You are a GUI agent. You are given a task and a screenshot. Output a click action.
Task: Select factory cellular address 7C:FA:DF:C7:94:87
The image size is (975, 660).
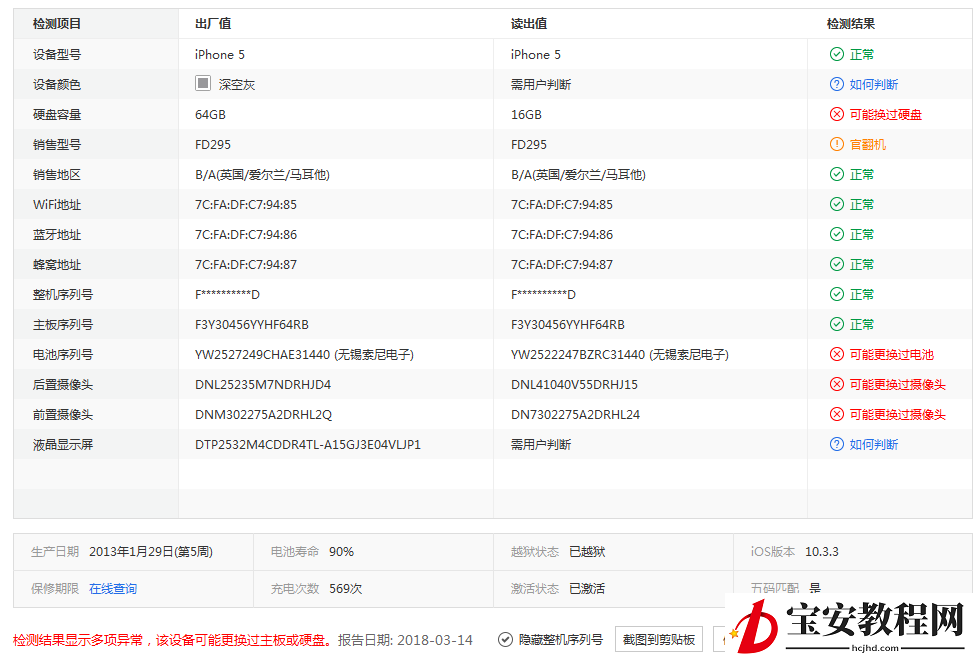click(246, 264)
